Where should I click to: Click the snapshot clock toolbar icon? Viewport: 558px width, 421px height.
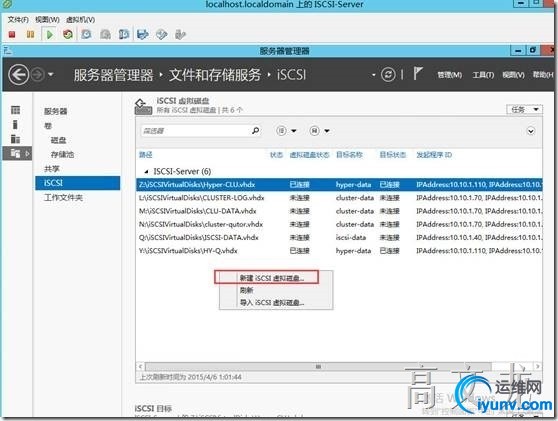(x=86, y=35)
